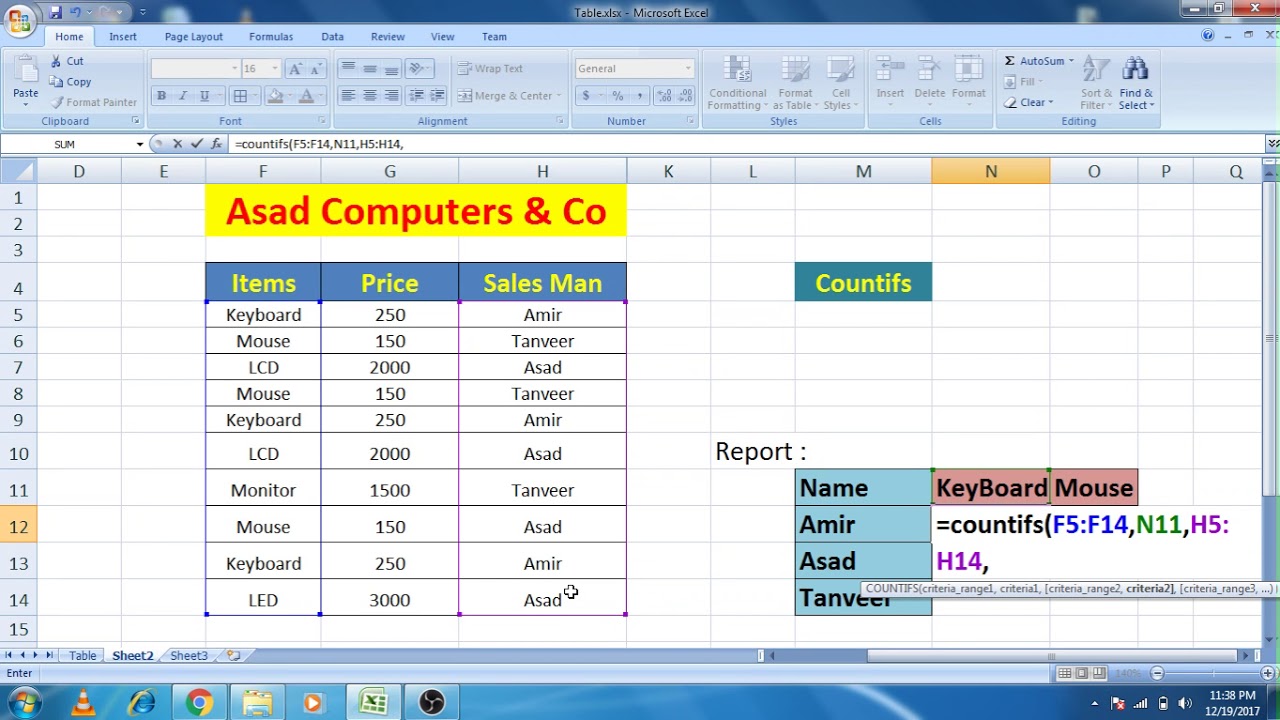
Task: Open AutoSum dropdown arrow
Action: click(1071, 61)
